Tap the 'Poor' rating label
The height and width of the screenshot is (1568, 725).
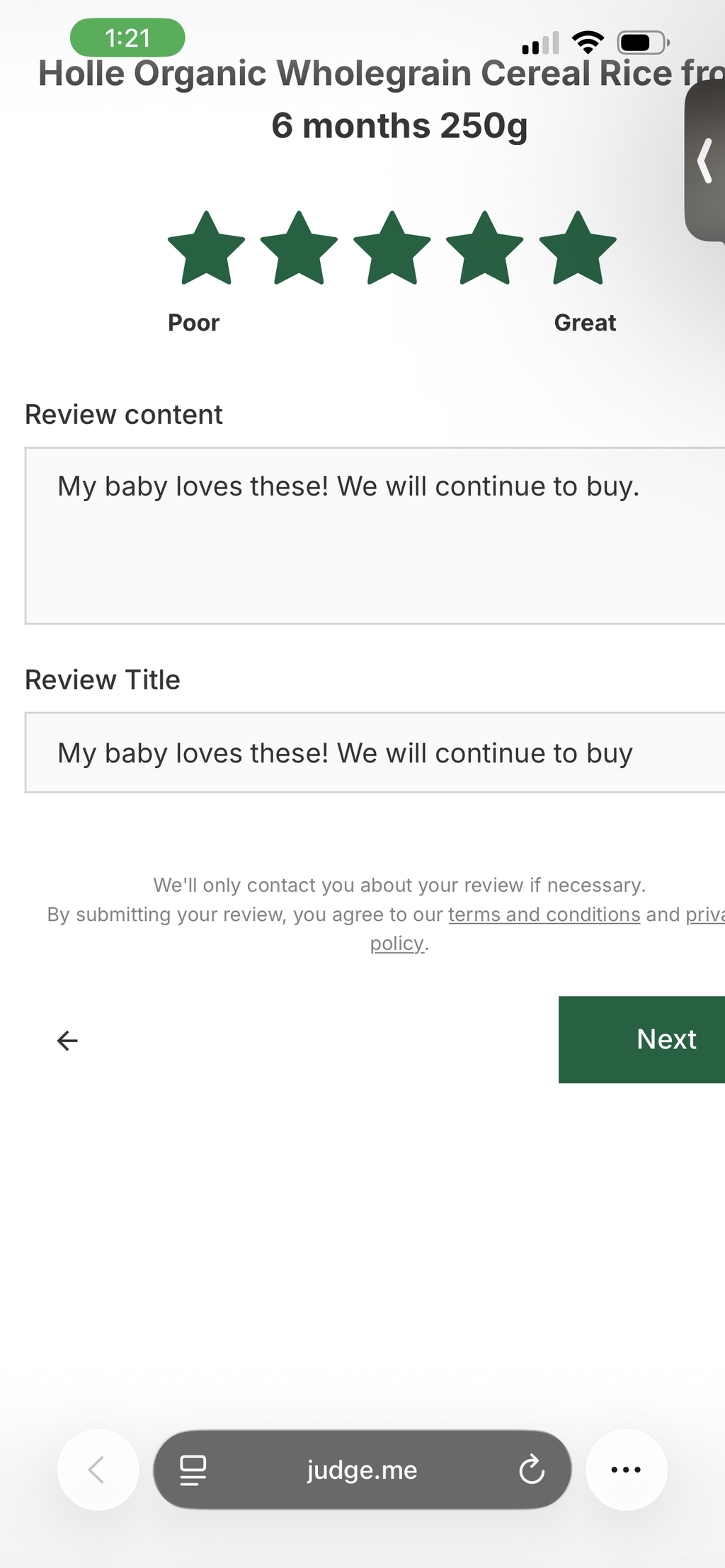click(x=193, y=323)
